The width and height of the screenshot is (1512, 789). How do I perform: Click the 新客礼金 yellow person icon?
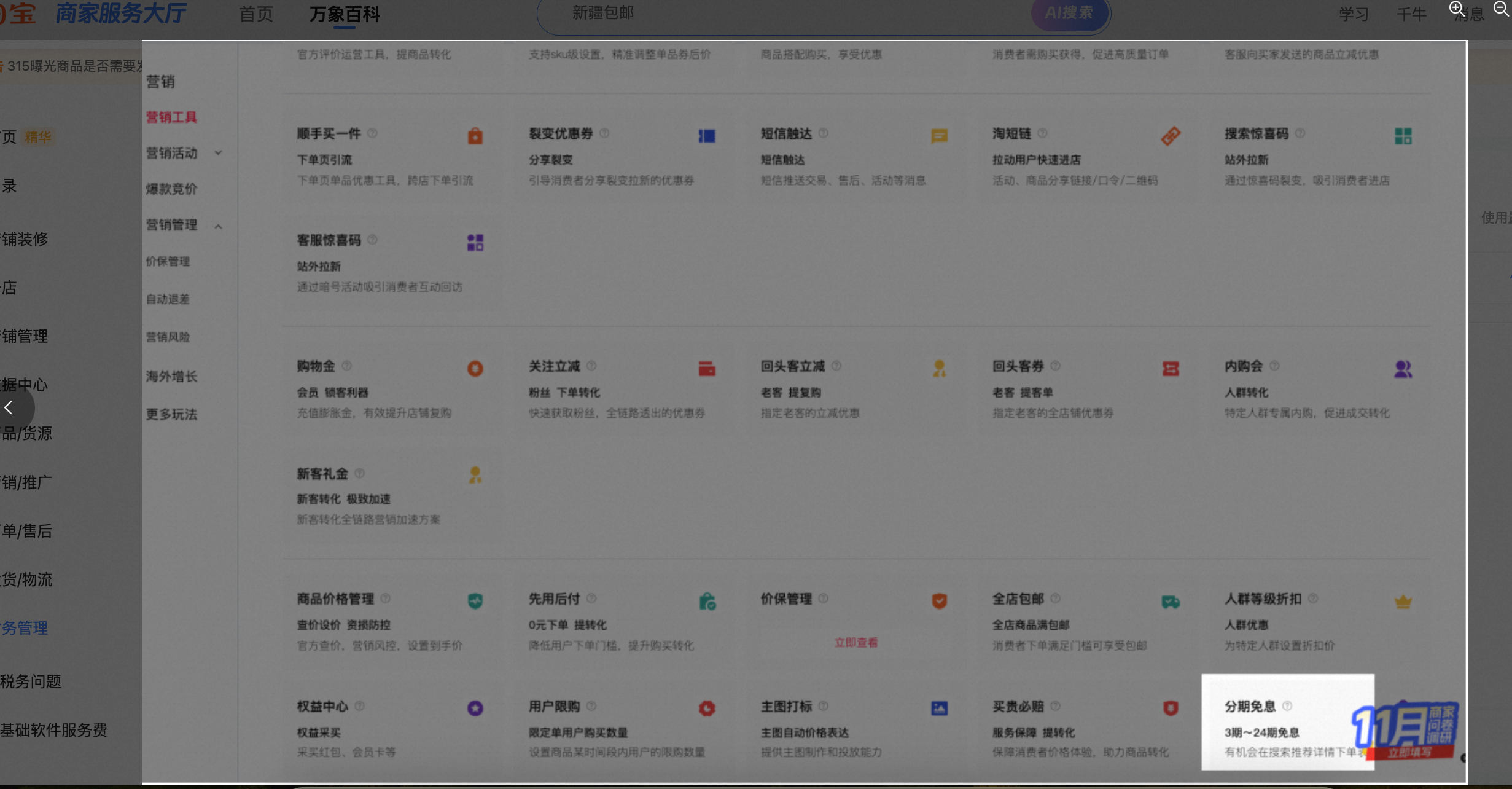[x=475, y=475]
